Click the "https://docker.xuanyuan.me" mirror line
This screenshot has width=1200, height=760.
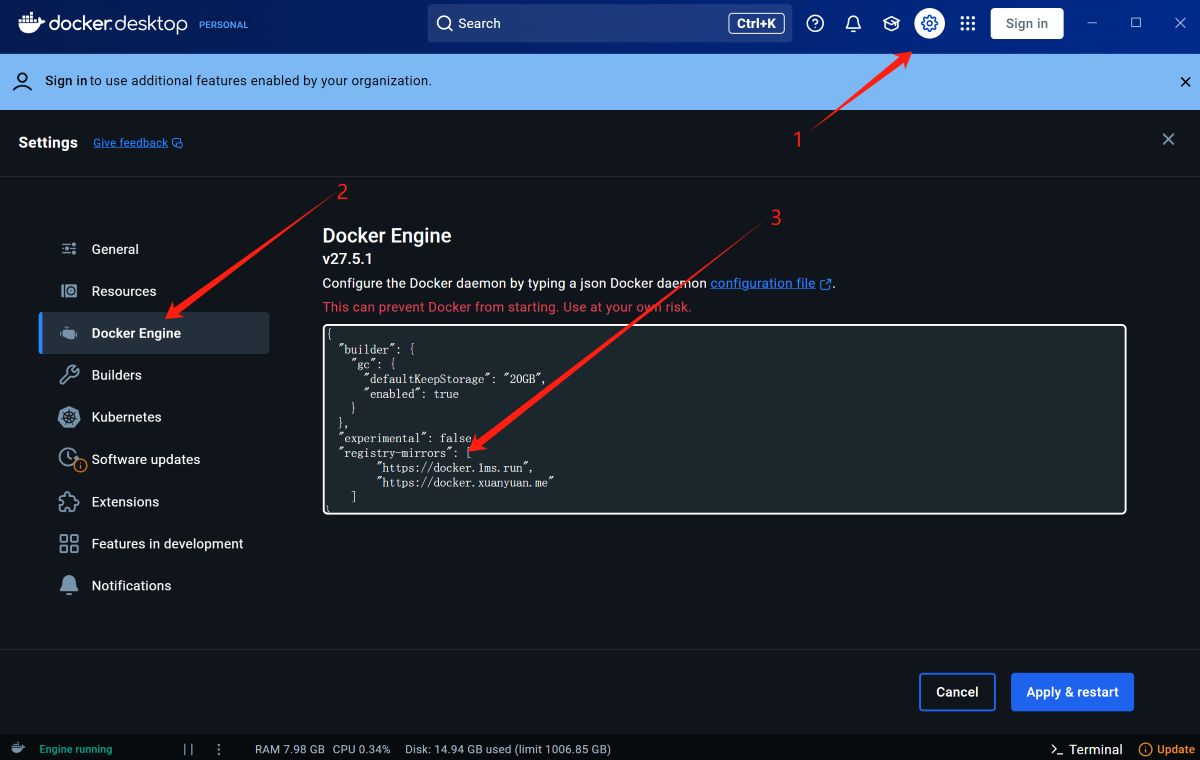(465, 482)
